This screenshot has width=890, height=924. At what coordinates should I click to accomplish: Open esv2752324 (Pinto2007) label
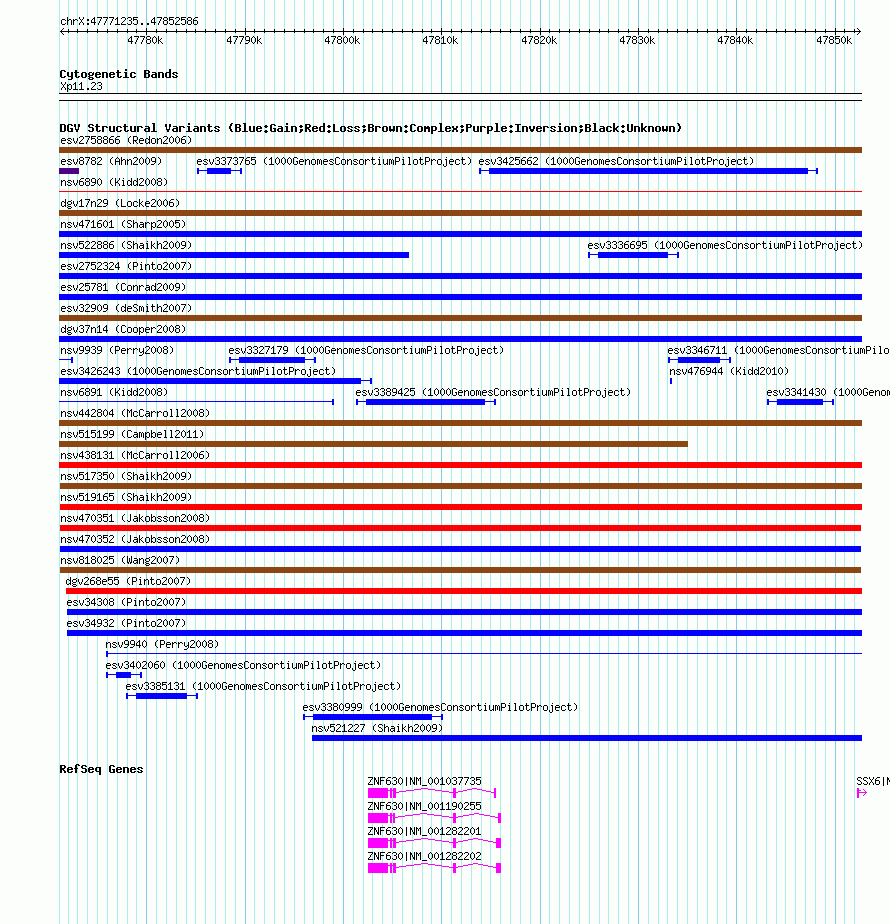pyautogui.click(x=126, y=266)
